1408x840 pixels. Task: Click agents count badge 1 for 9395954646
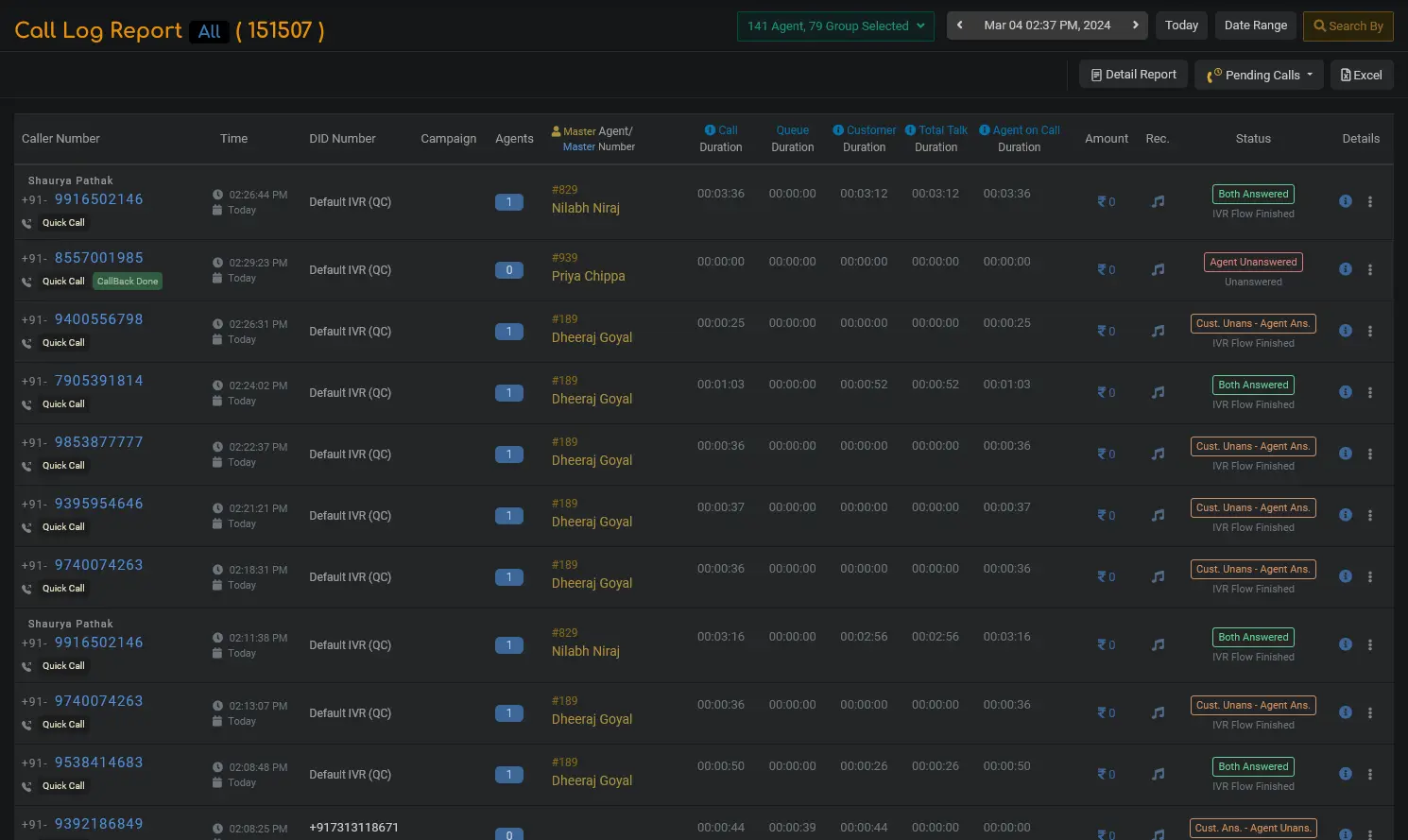coord(508,516)
